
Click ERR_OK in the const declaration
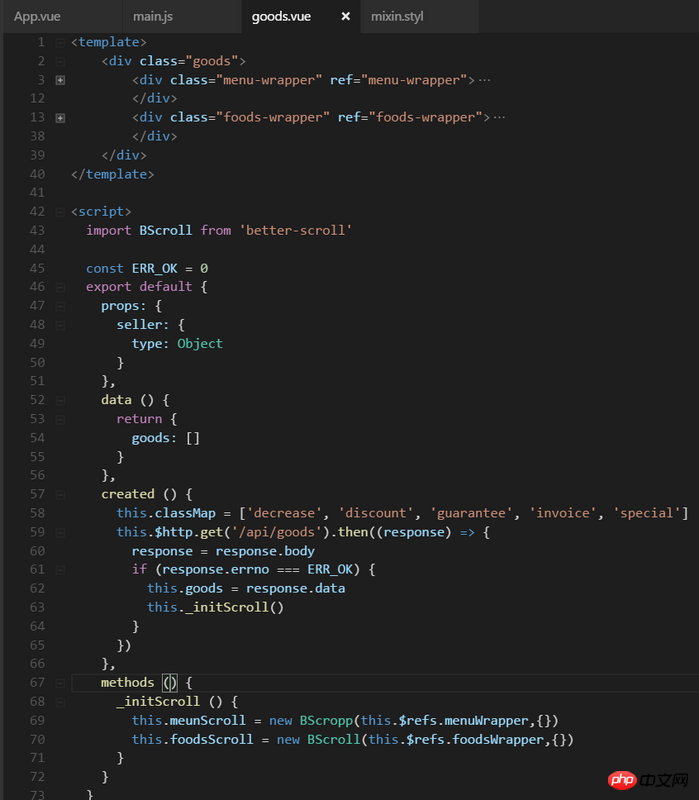click(155, 269)
